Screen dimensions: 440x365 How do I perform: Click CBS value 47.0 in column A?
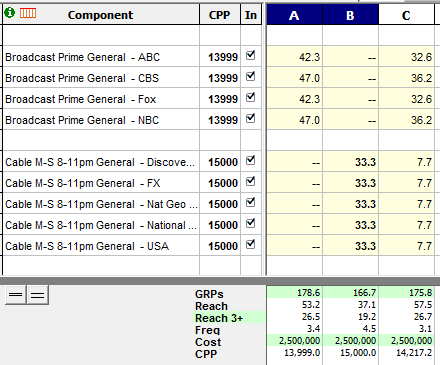pyautogui.click(x=294, y=78)
